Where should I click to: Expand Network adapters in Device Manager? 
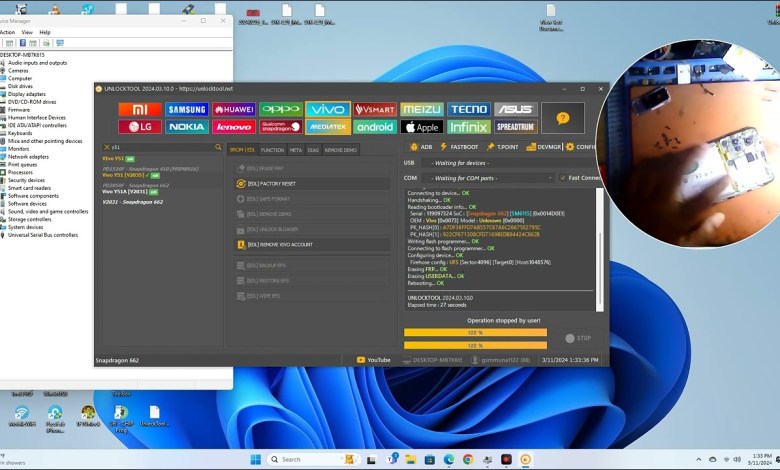point(28,156)
